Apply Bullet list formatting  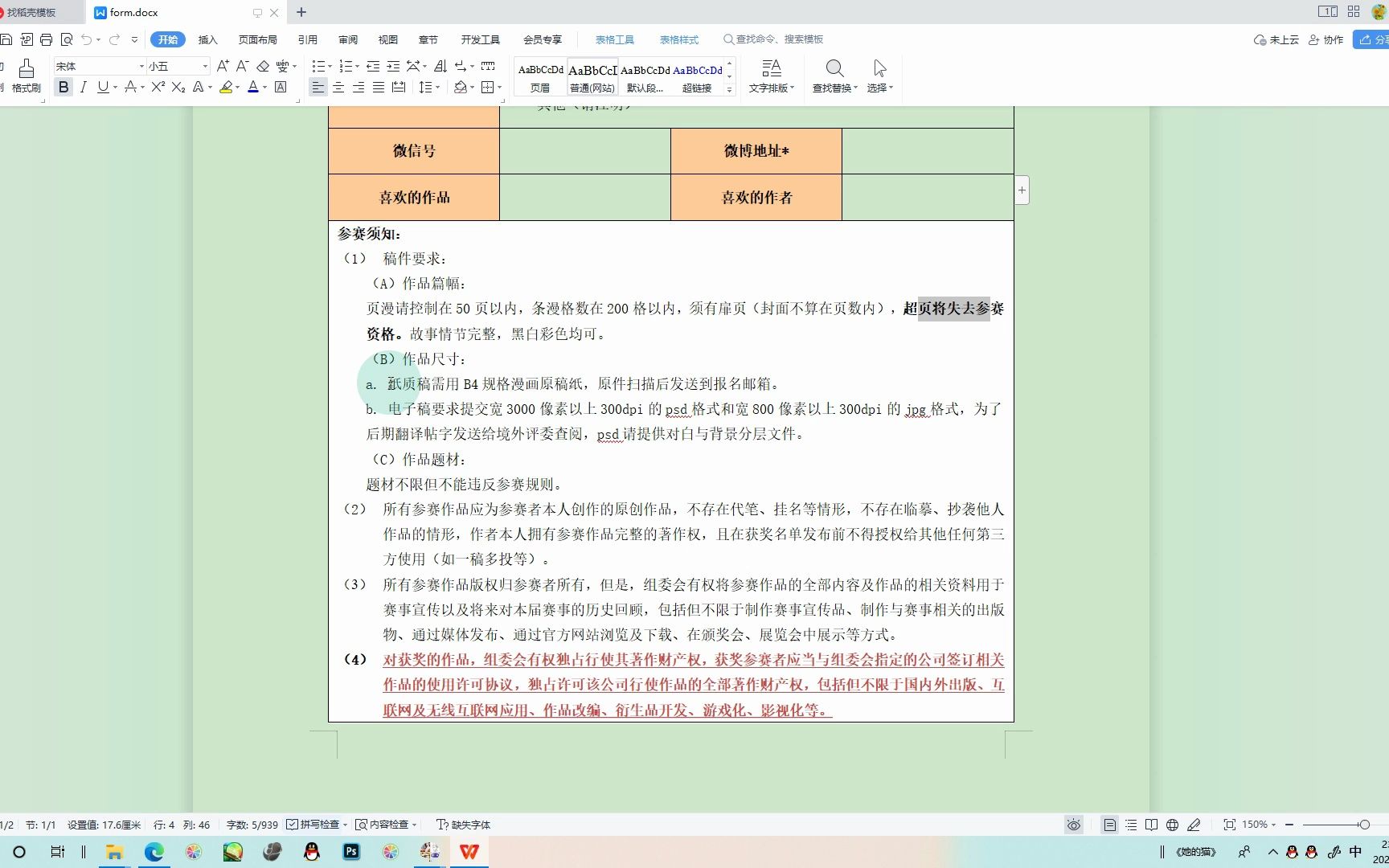318,66
